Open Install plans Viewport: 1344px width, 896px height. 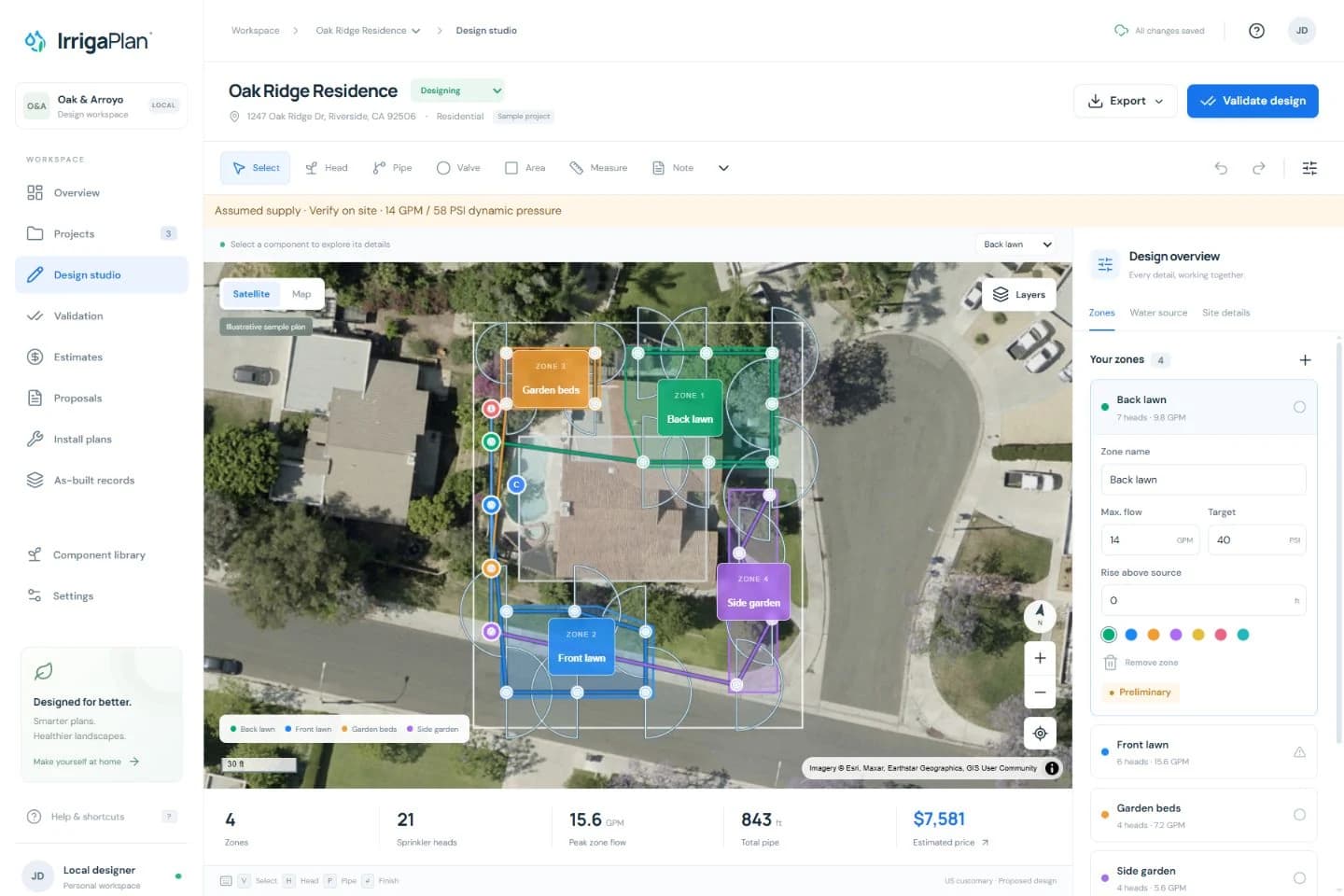pos(101,440)
